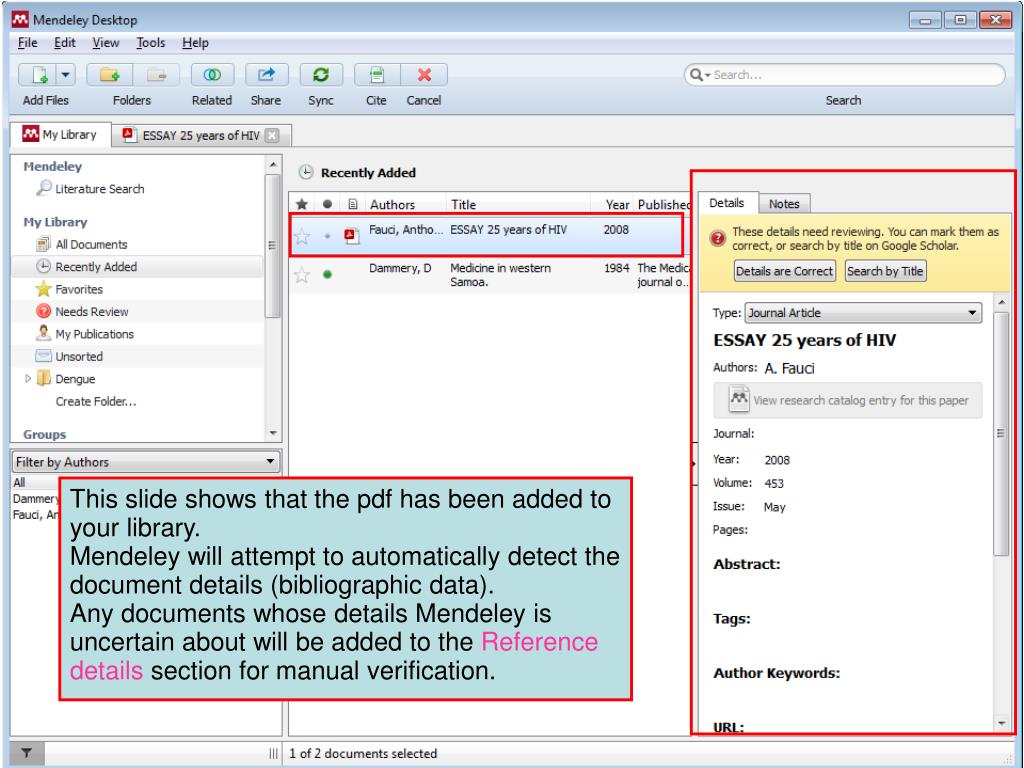Click the Cite toolbar icon
The image size is (1024, 768).
[376, 74]
